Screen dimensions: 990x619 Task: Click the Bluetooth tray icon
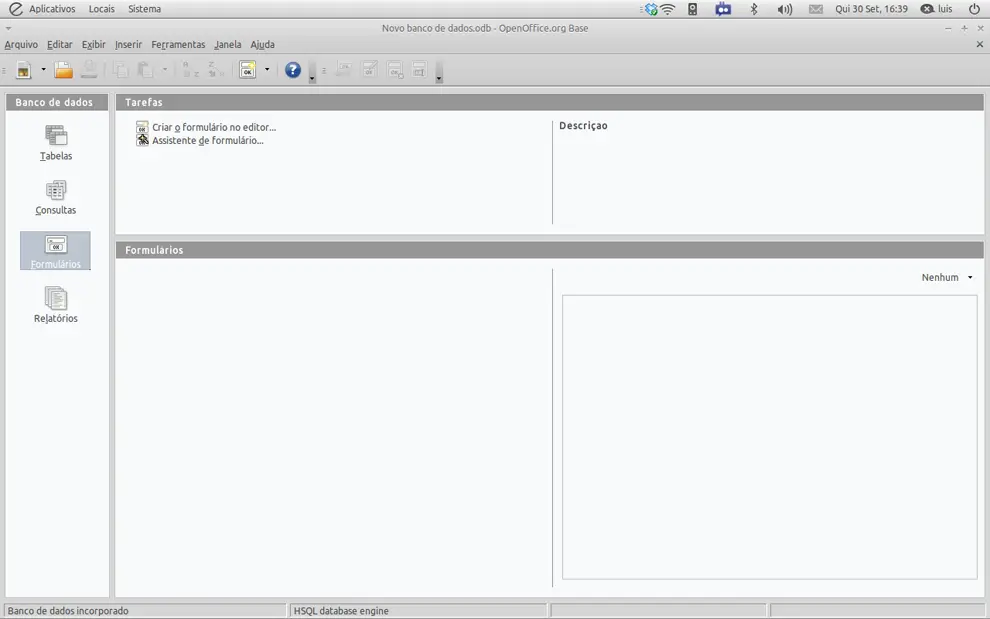click(x=753, y=9)
